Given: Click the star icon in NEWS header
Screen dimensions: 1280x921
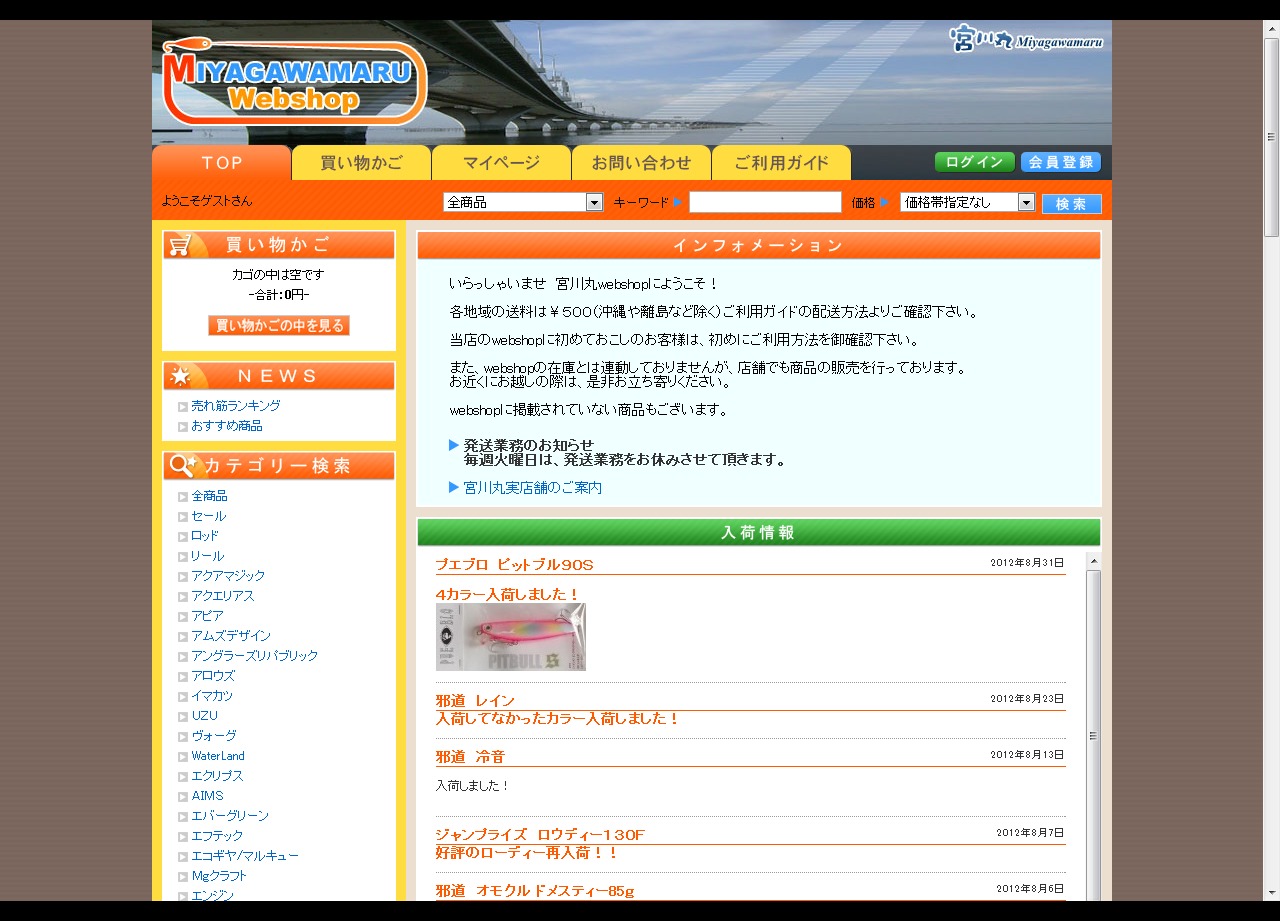Looking at the screenshot, I should (x=180, y=376).
